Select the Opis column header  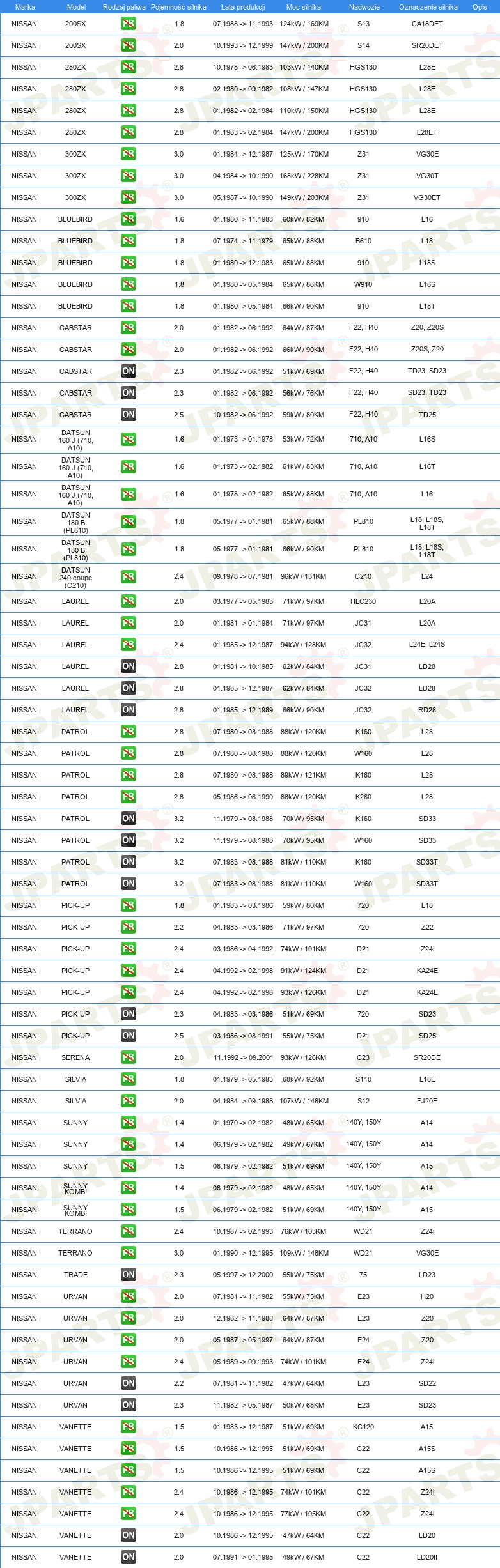pos(480,7)
